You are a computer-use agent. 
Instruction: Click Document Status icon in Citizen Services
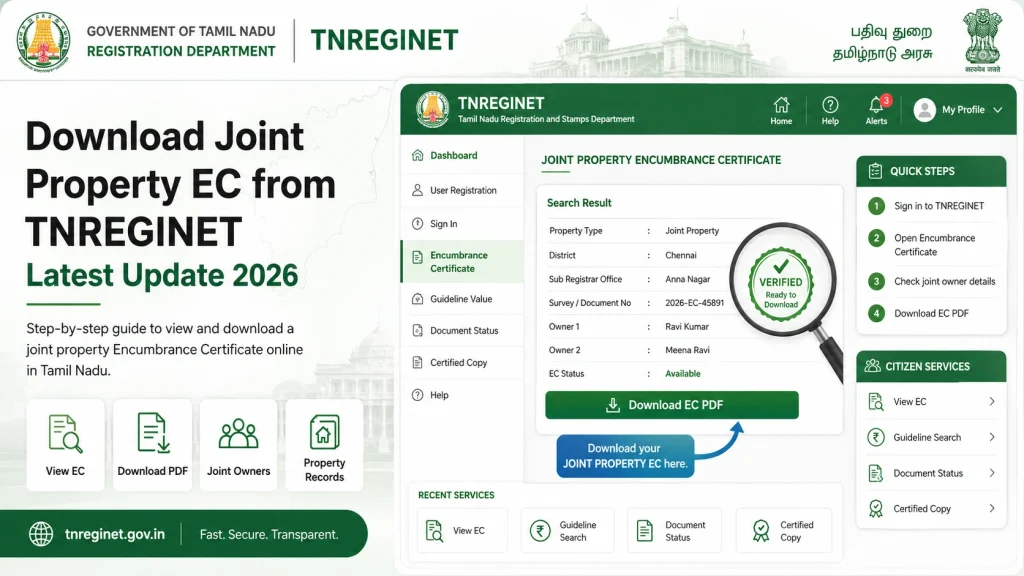(876, 473)
